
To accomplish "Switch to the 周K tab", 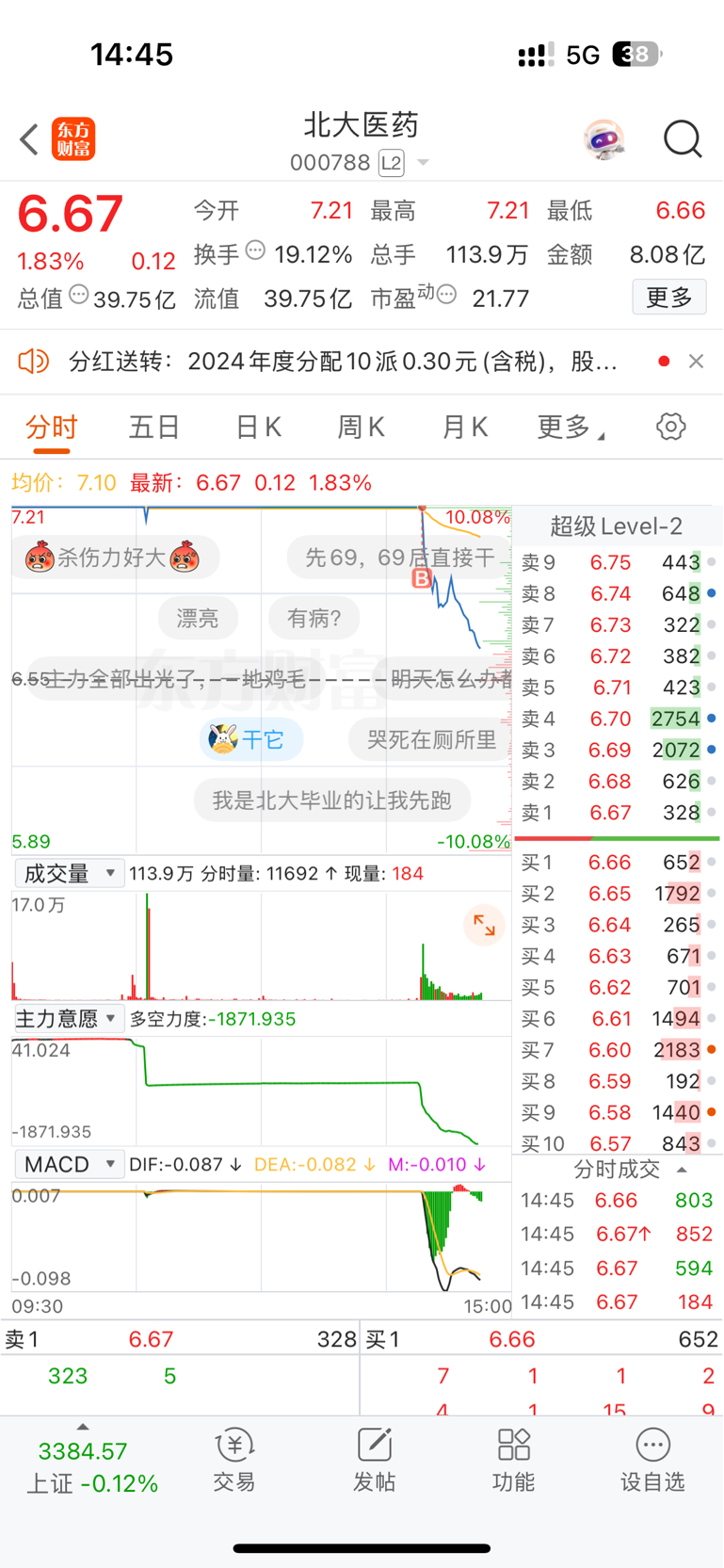I will [x=361, y=428].
